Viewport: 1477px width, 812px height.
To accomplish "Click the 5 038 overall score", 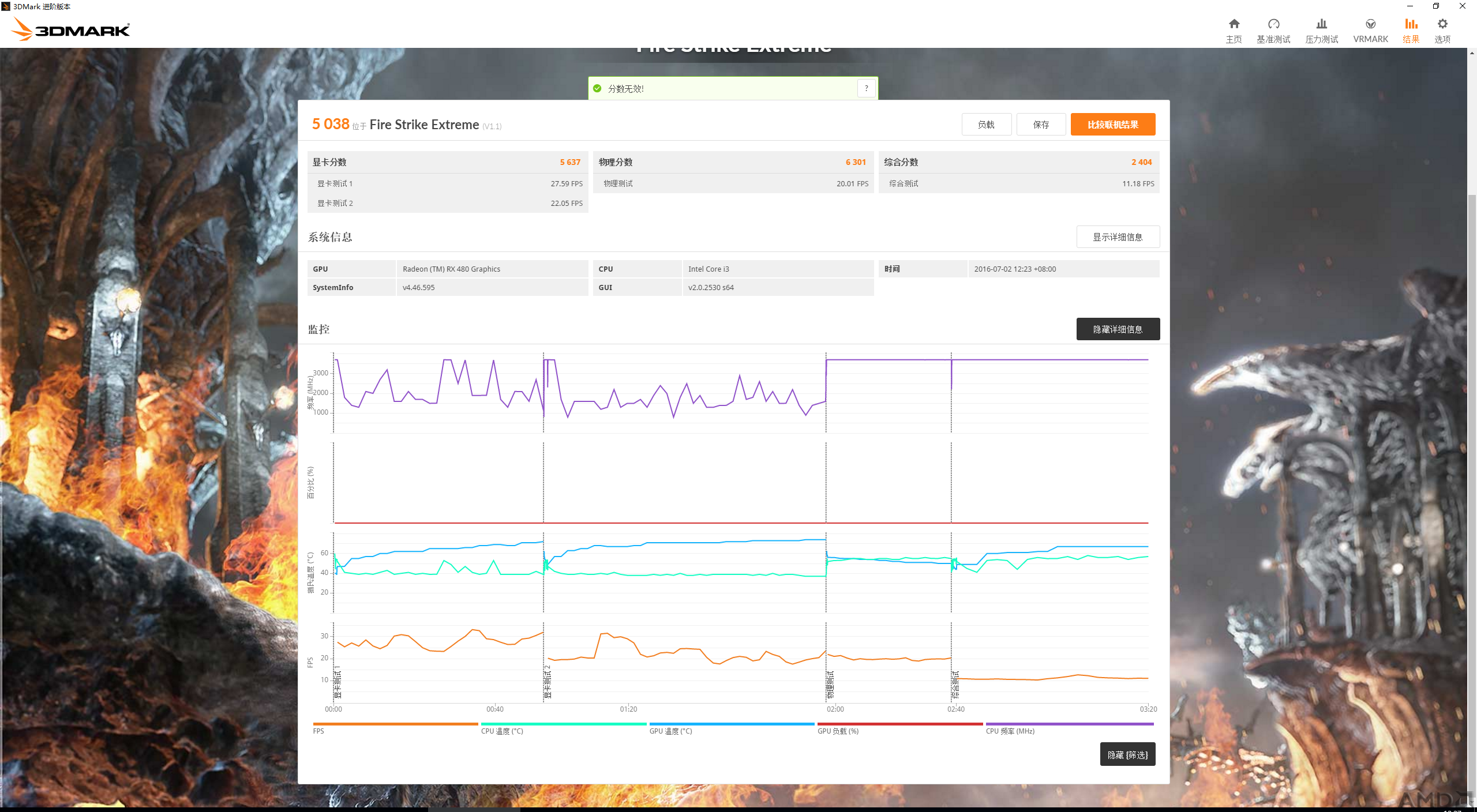I will pos(331,124).
